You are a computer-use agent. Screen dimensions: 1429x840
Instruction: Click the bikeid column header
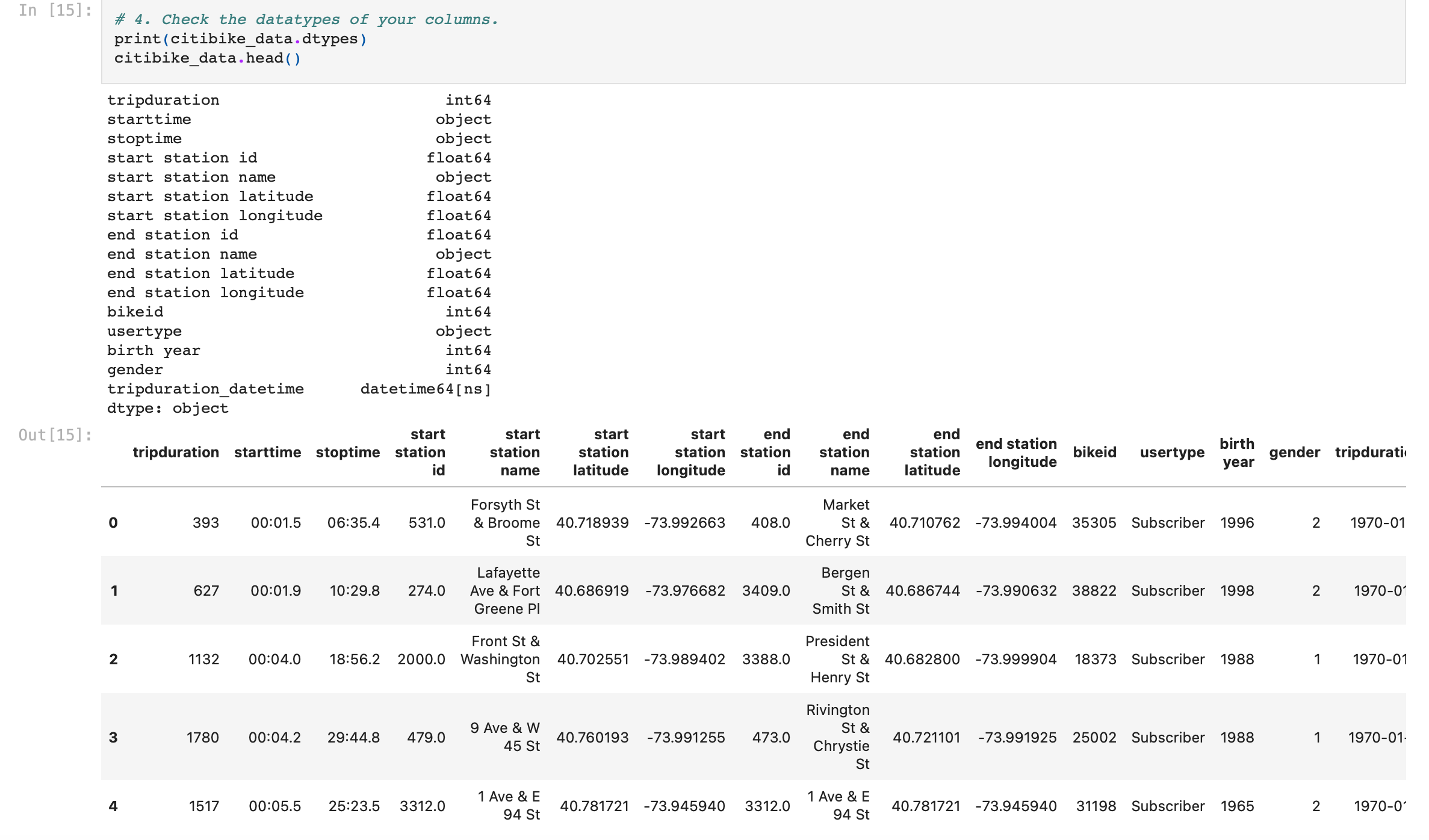pyautogui.click(x=1094, y=452)
